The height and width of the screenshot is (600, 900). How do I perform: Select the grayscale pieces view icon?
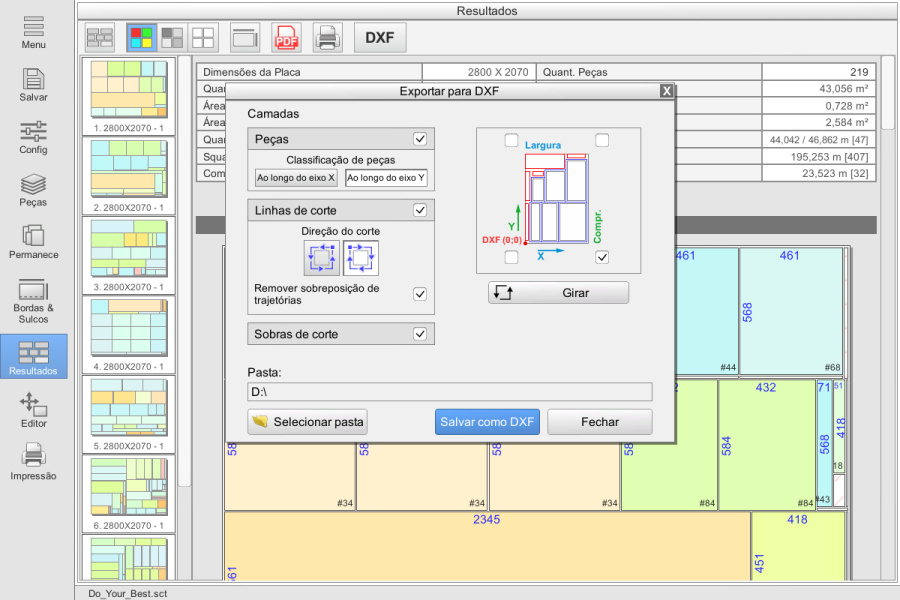point(172,38)
